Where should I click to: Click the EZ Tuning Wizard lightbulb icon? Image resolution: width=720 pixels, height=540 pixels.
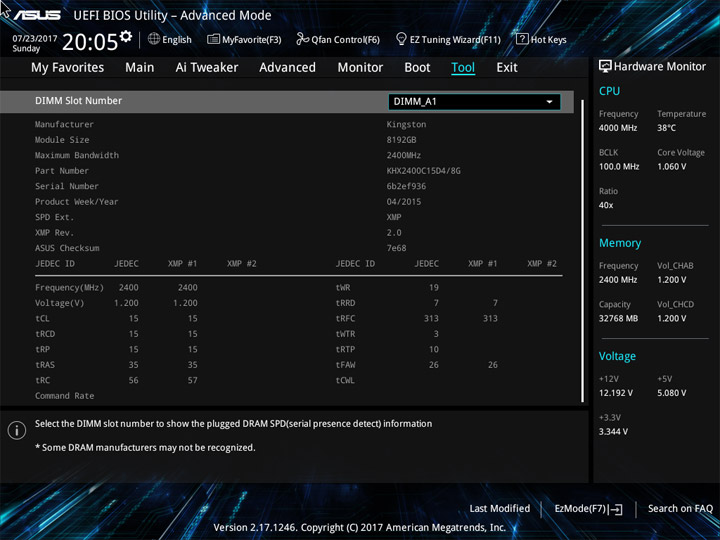[401, 39]
